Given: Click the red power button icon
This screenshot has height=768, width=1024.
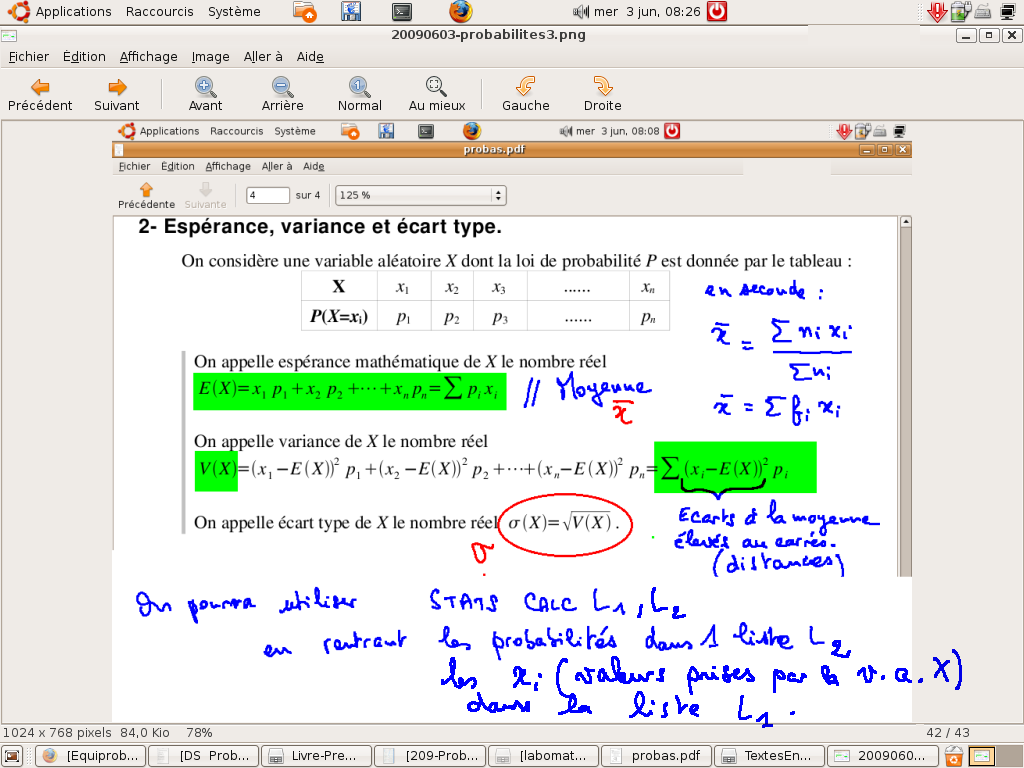Looking at the screenshot, I should [716, 12].
